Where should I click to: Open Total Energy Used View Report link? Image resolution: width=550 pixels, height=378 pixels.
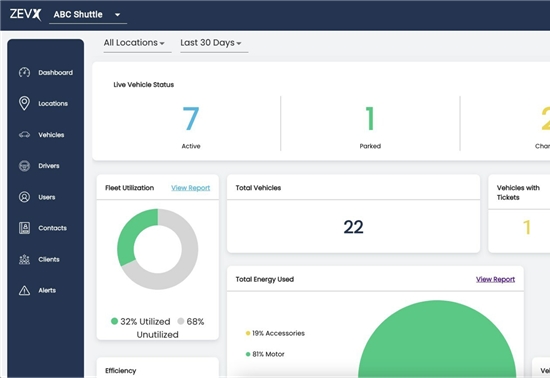[495, 279]
